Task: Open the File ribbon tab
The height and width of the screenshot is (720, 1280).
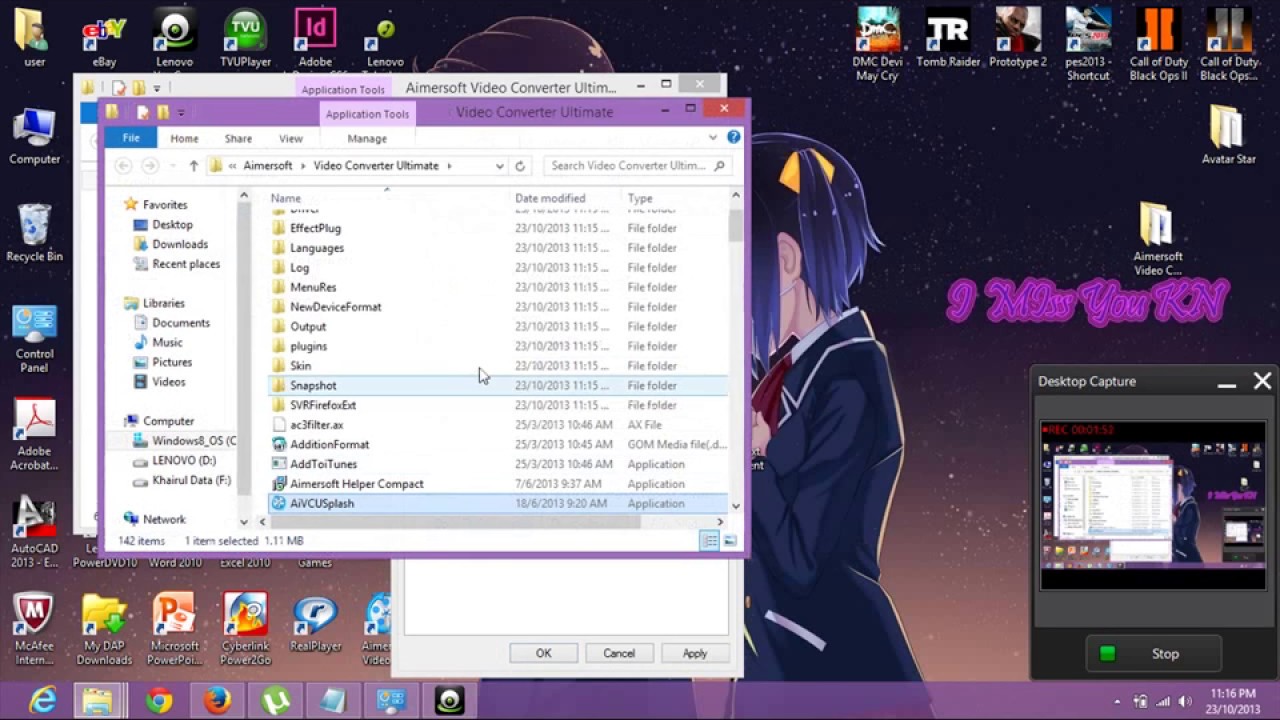Action: tap(131, 138)
